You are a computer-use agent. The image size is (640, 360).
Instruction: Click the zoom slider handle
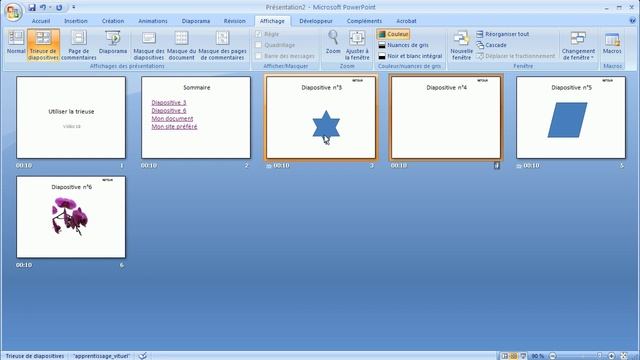599,356
